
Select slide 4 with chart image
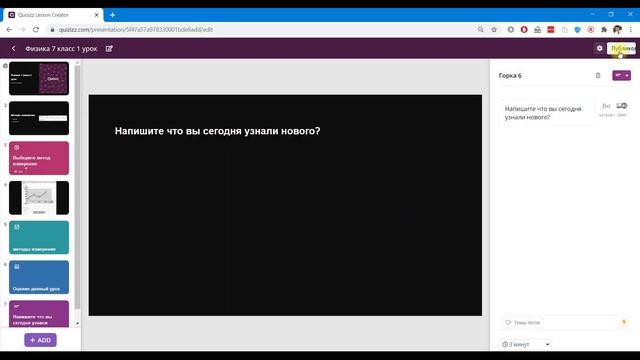[39, 198]
